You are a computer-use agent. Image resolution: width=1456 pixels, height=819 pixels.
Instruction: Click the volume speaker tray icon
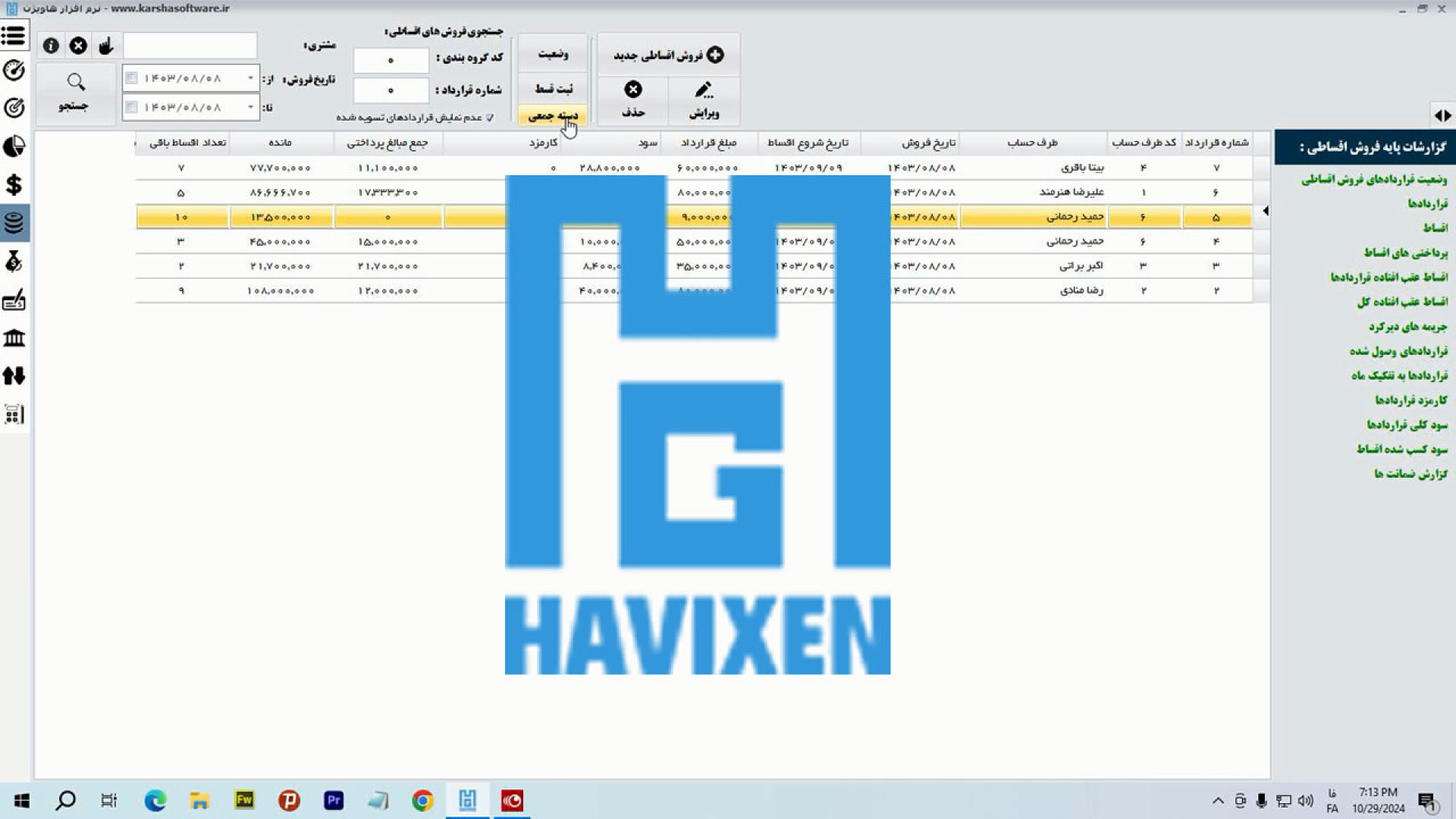pyautogui.click(x=1305, y=801)
